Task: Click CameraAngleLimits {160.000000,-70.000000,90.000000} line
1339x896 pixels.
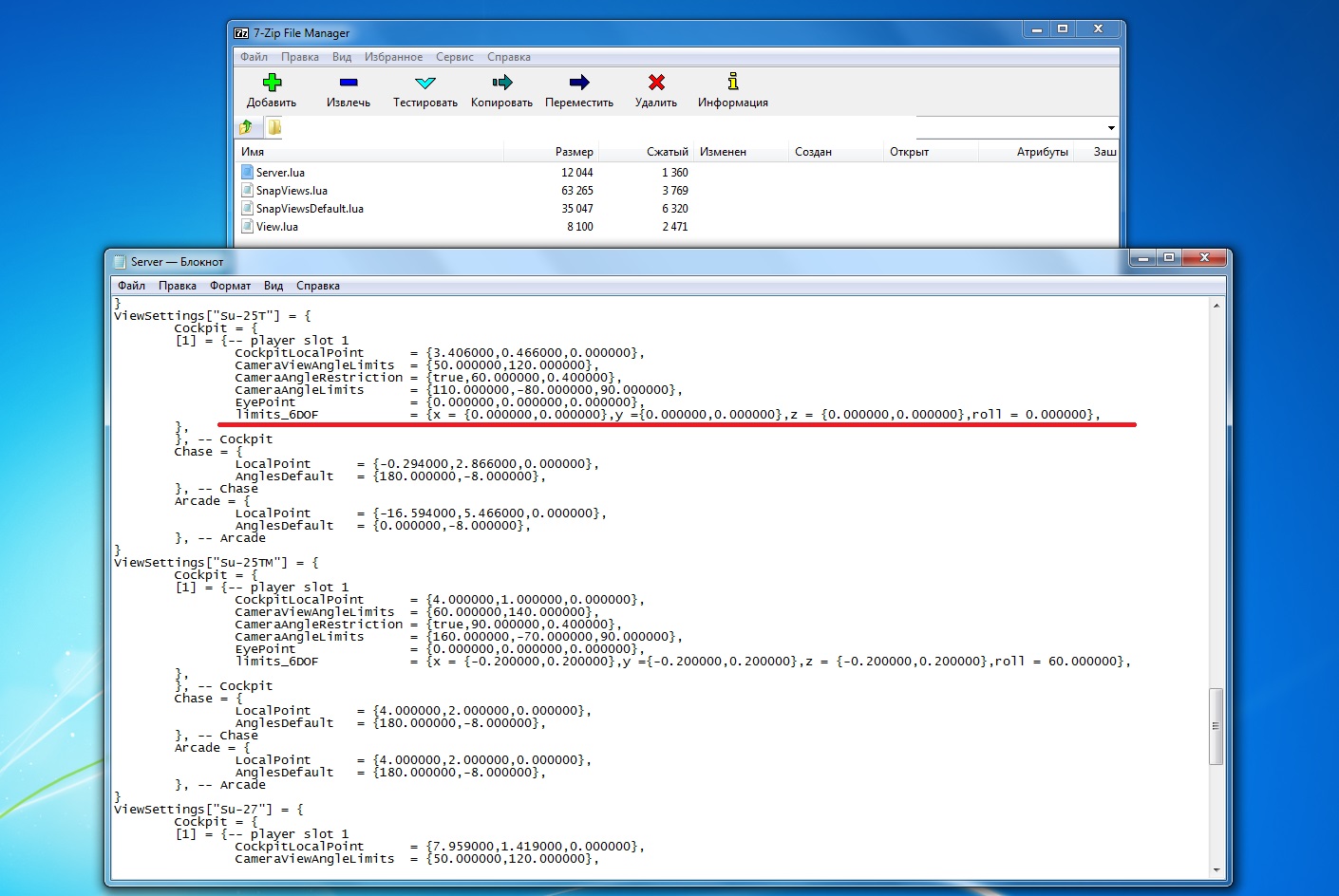Action: pos(459,637)
